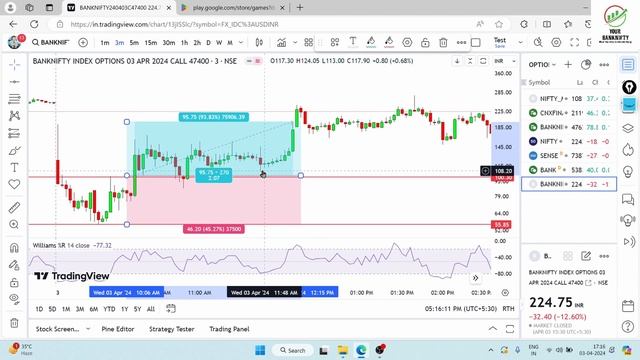Screen dimensions: 640x360
Task: Open Windows Start menu
Action: coord(260,350)
